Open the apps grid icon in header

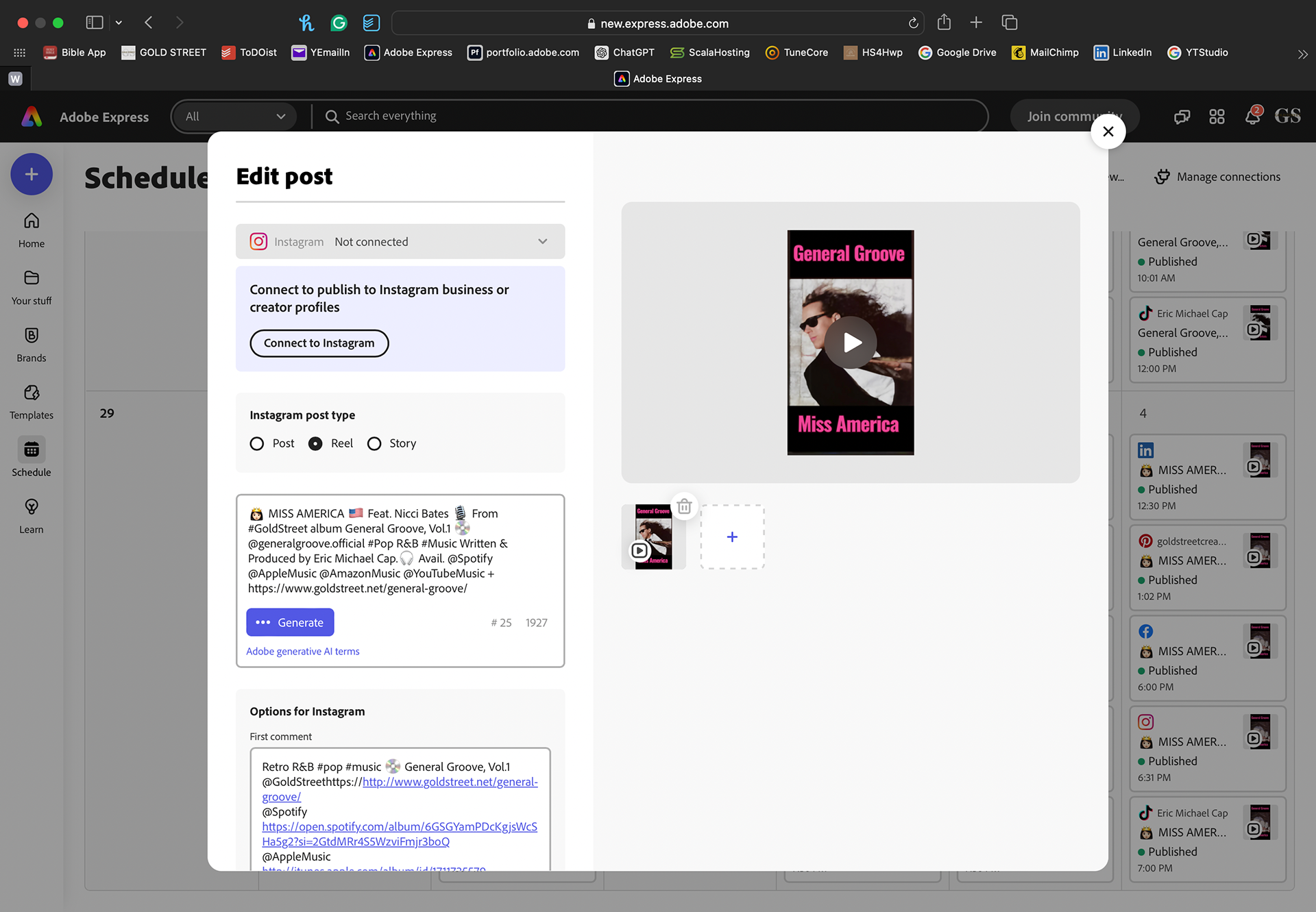click(x=1217, y=116)
